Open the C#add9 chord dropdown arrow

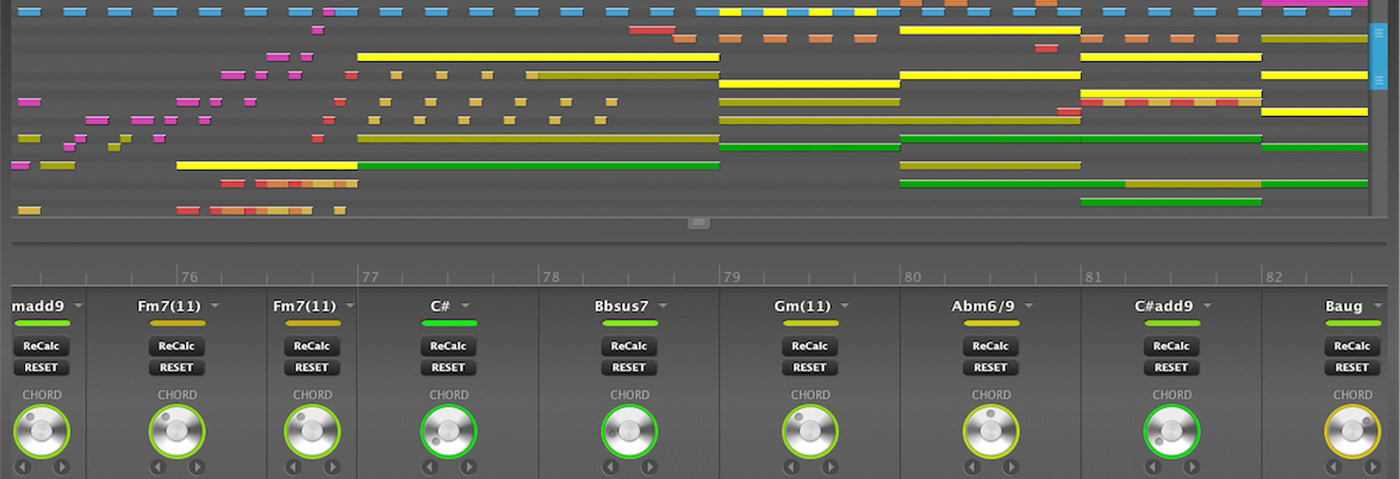pyautogui.click(x=1208, y=306)
